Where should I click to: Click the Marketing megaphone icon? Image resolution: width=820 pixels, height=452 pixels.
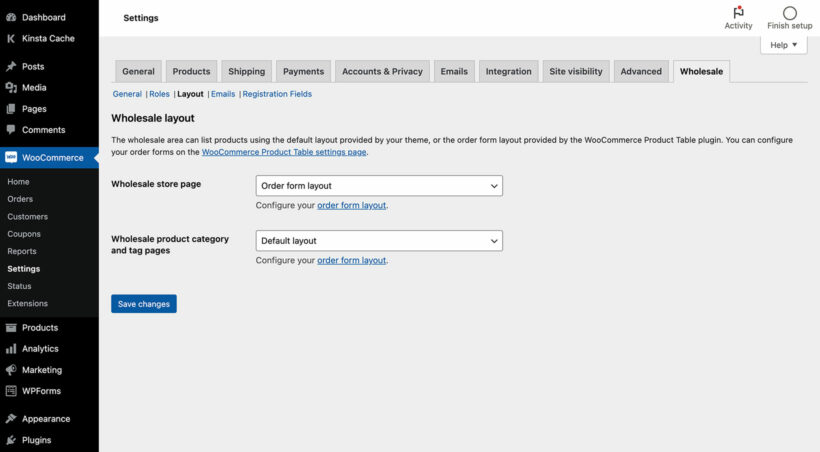point(11,369)
